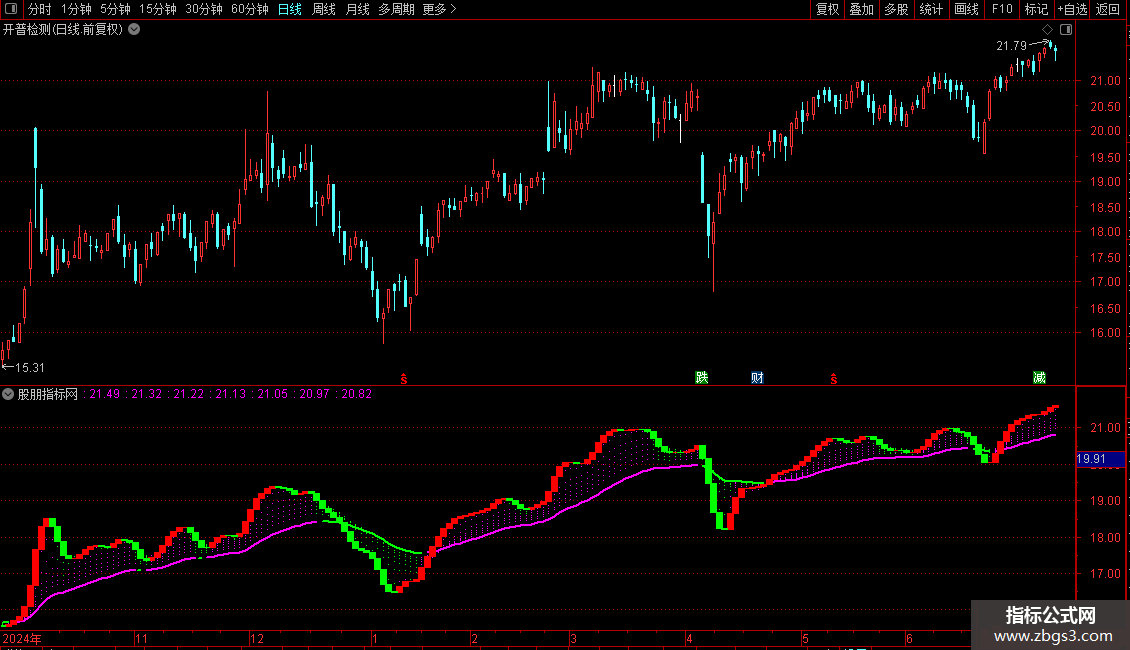Select the 日线 daily tab
The height and width of the screenshot is (650, 1130).
tap(290, 9)
